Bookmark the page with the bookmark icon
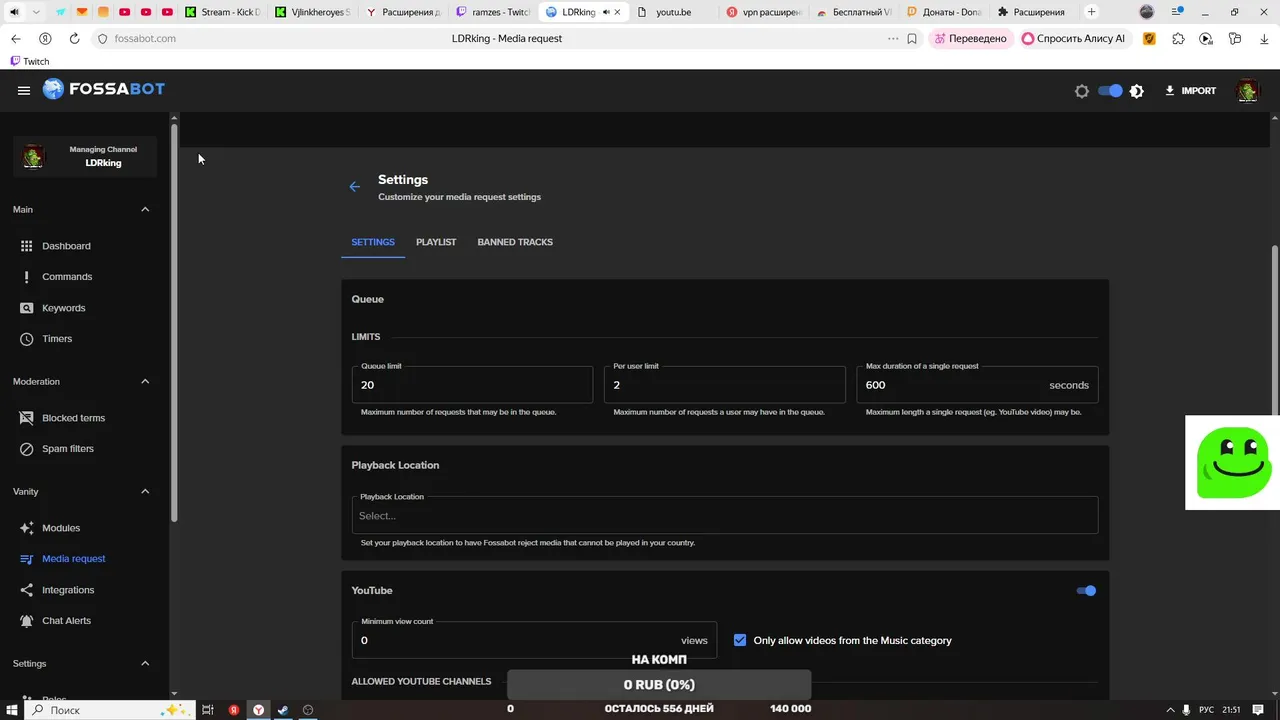 912,39
